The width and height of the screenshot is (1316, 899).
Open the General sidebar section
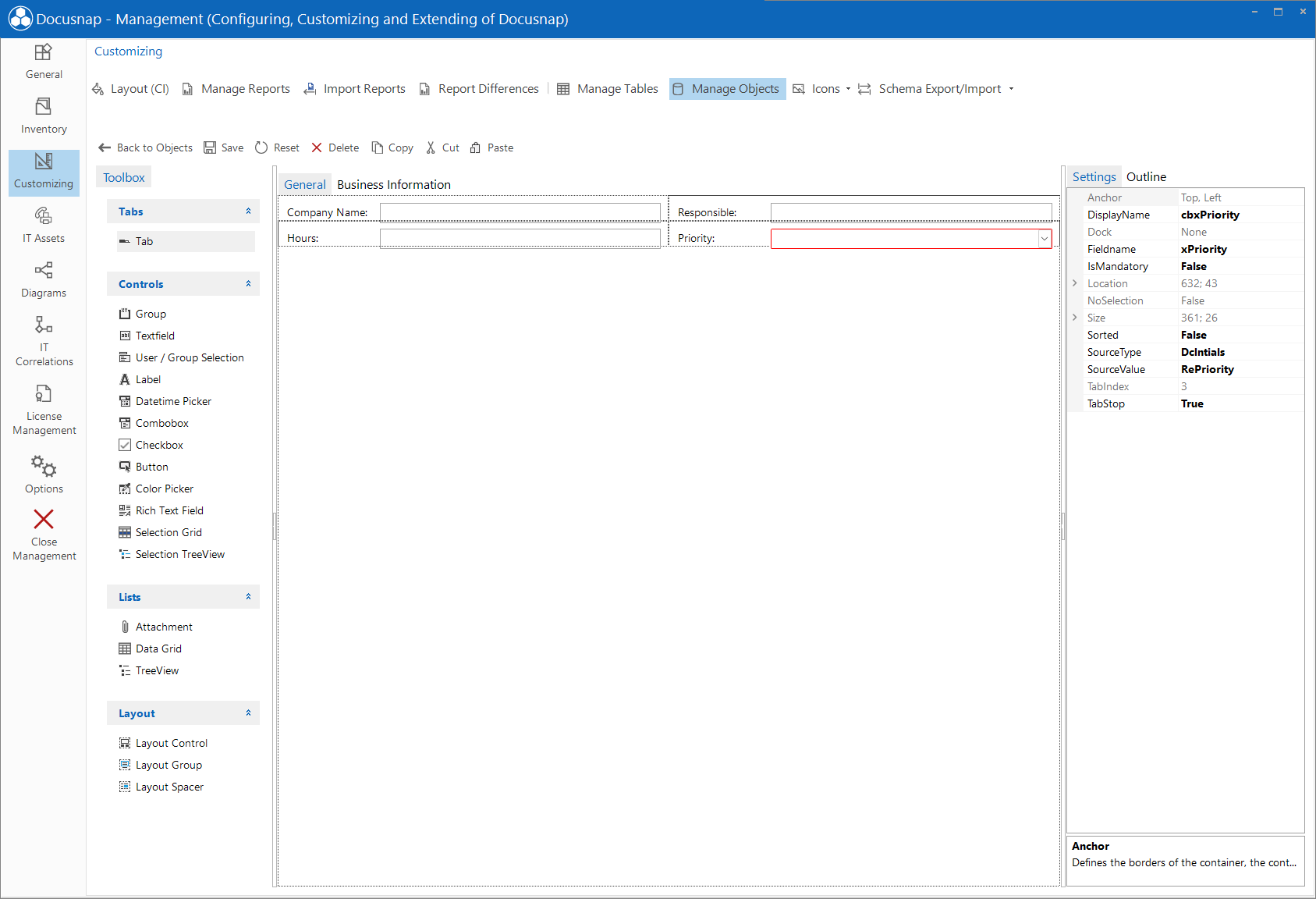tap(44, 62)
